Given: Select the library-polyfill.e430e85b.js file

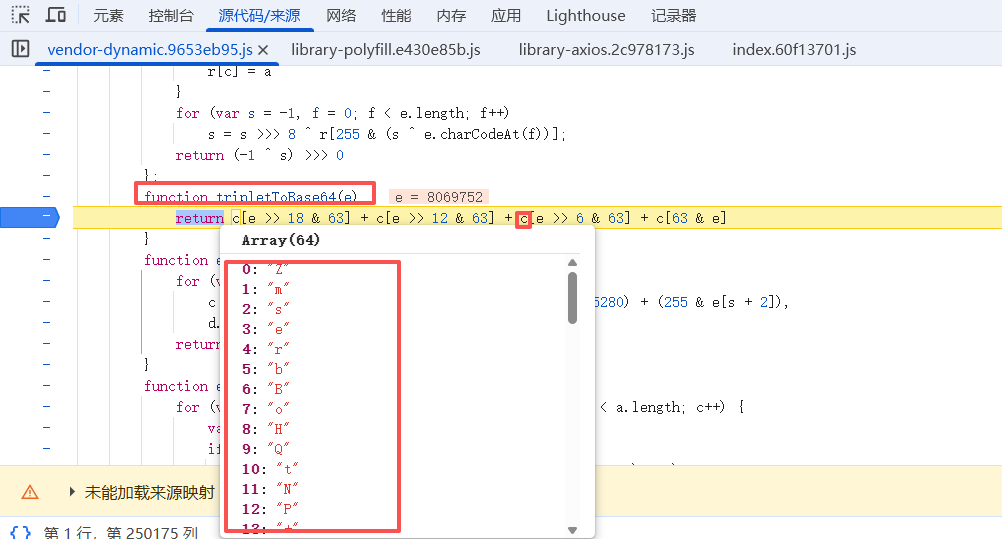Looking at the screenshot, I should click(386, 50).
